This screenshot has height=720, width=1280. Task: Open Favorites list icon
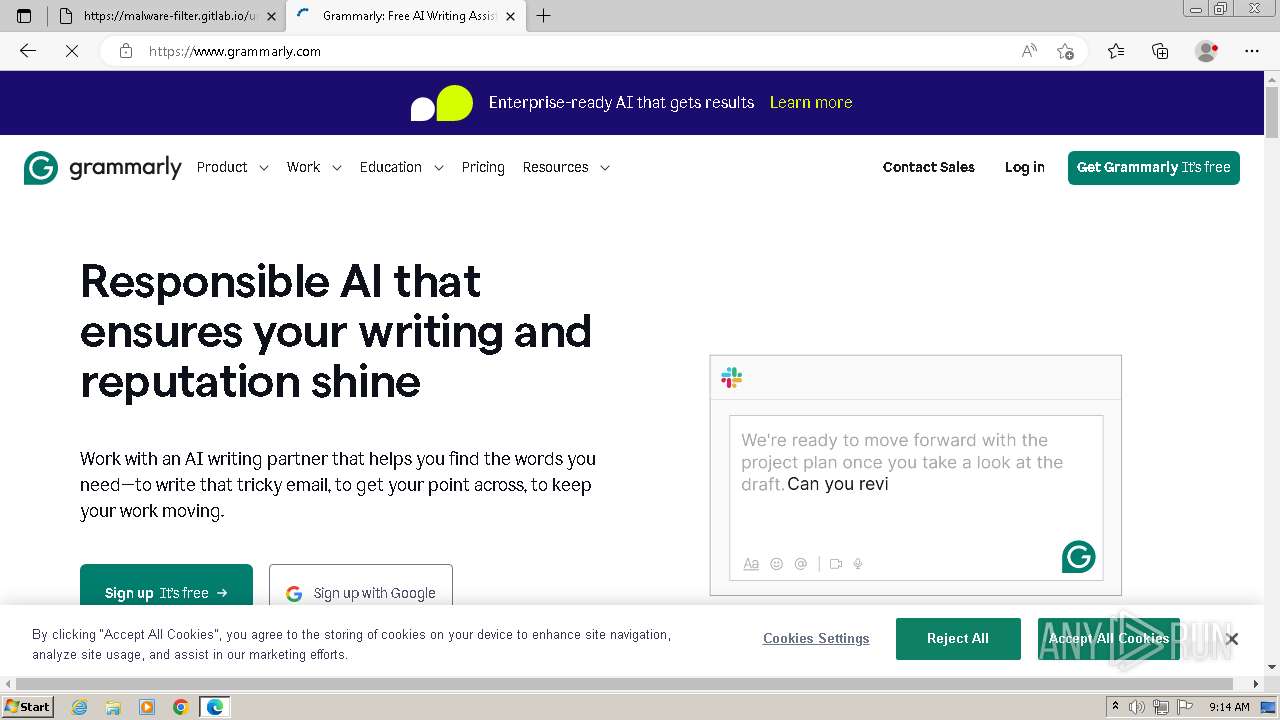tap(1116, 51)
